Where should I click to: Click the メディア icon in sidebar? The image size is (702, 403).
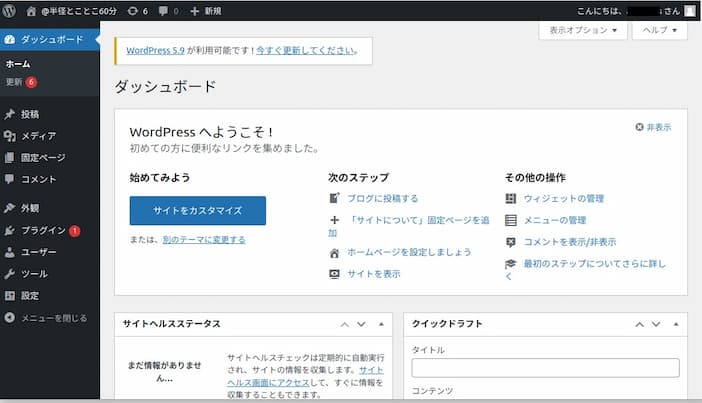[x=9, y=136]
